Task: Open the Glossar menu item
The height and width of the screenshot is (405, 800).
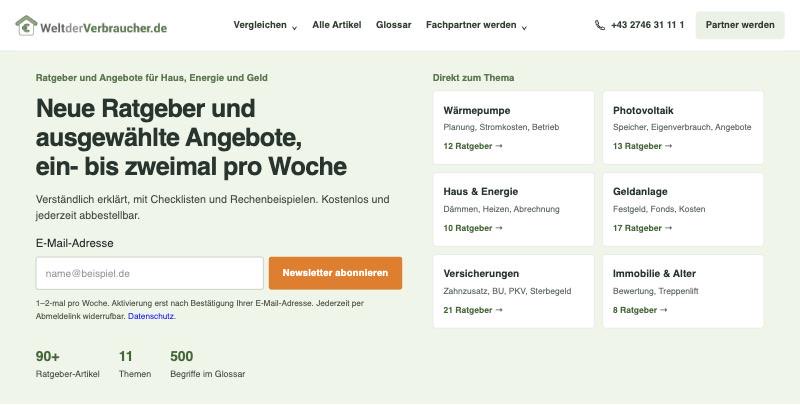Action: pyautogui.click(x=393, y=24)
